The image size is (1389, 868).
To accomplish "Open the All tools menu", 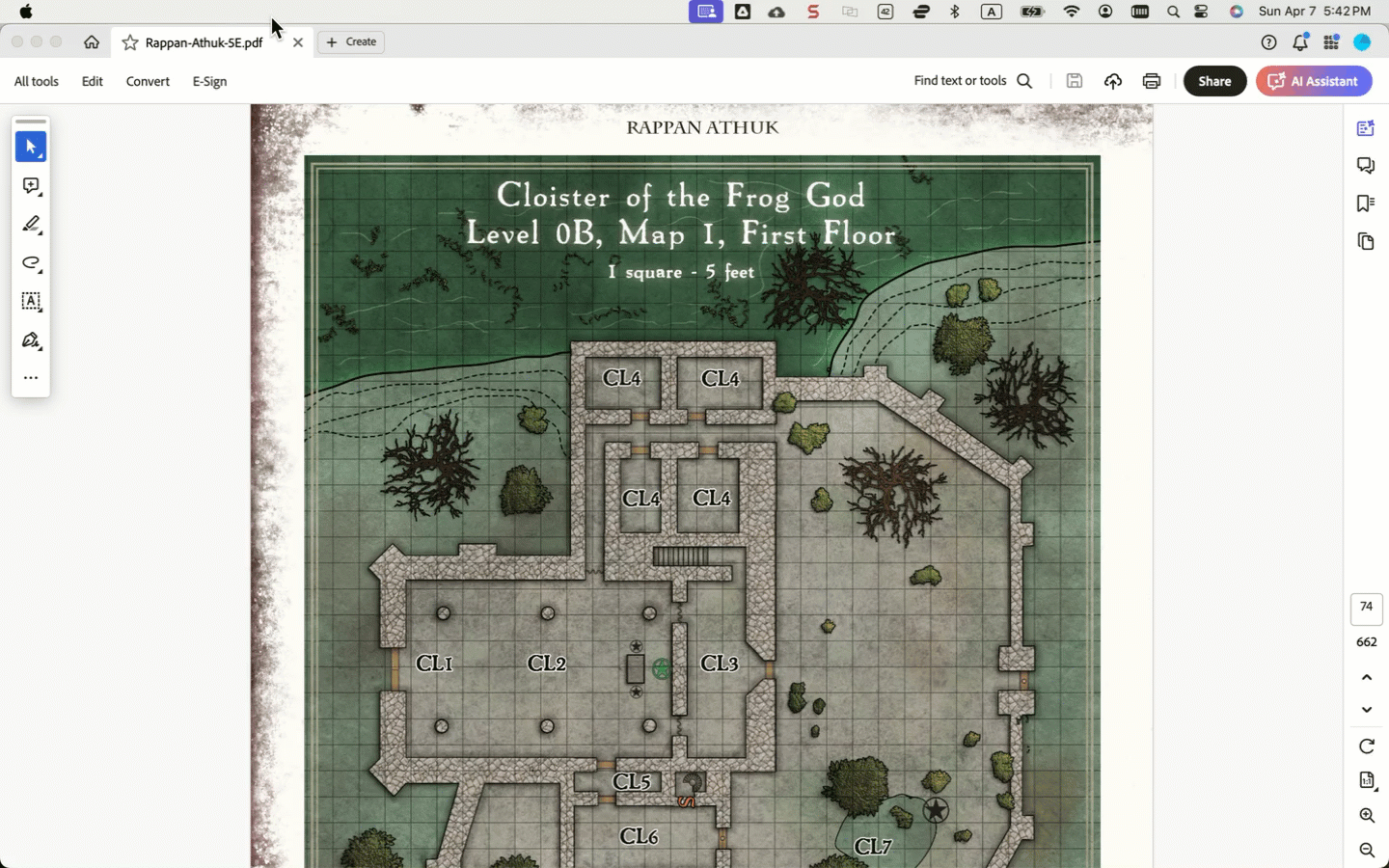I will click(37, 81).
